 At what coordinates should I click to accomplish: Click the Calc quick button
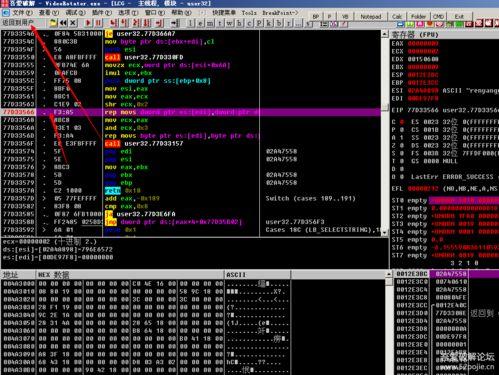397,16
